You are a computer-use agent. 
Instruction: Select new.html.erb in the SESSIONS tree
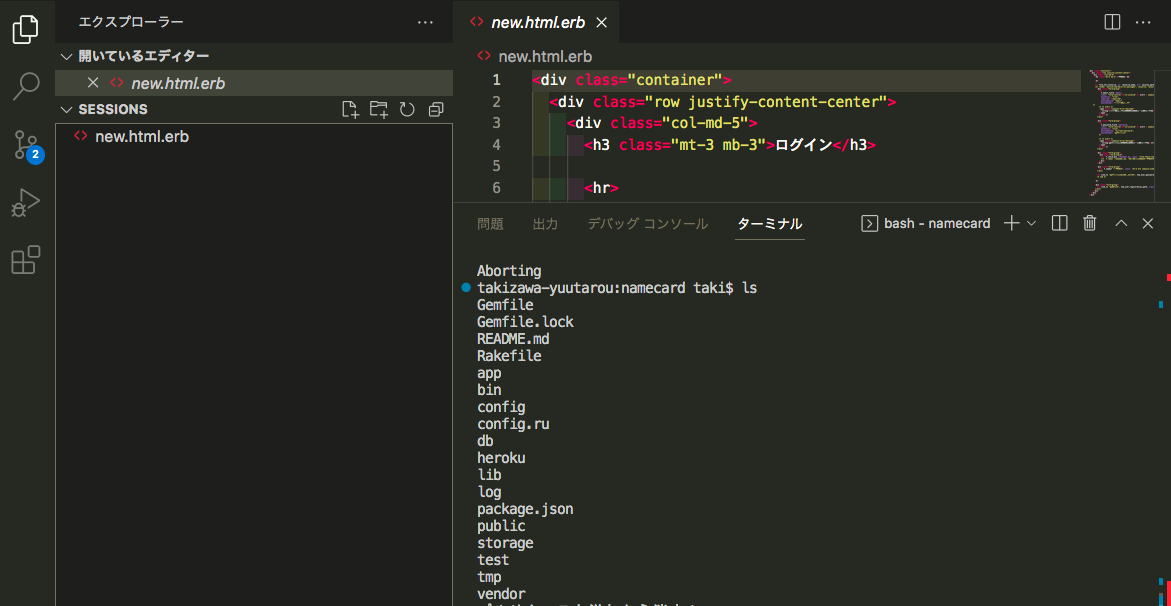coord(141,136)
